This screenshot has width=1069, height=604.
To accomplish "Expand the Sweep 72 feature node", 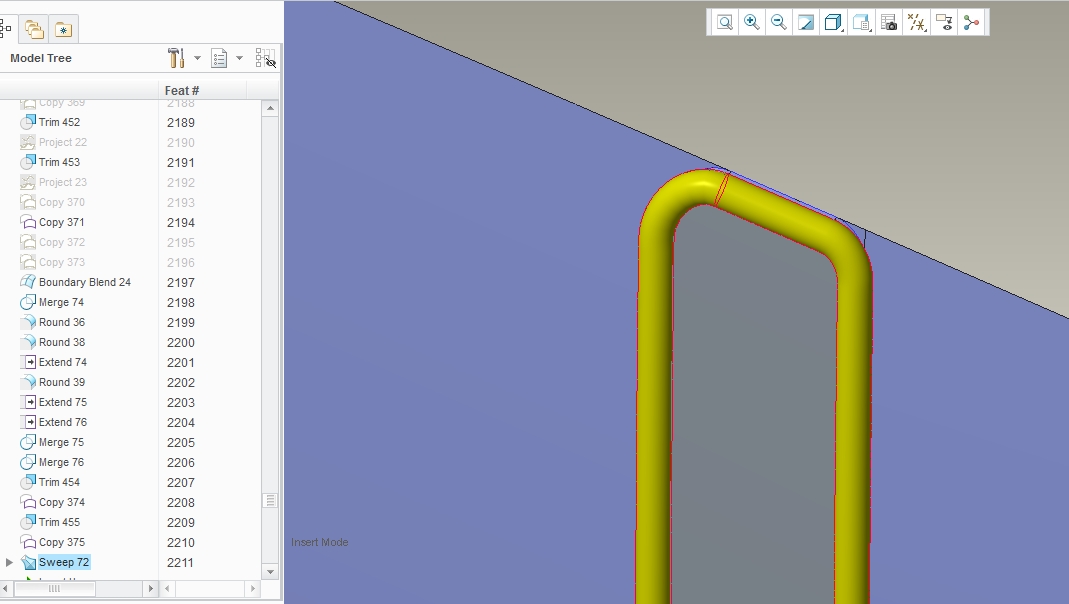I will point(9,562).
